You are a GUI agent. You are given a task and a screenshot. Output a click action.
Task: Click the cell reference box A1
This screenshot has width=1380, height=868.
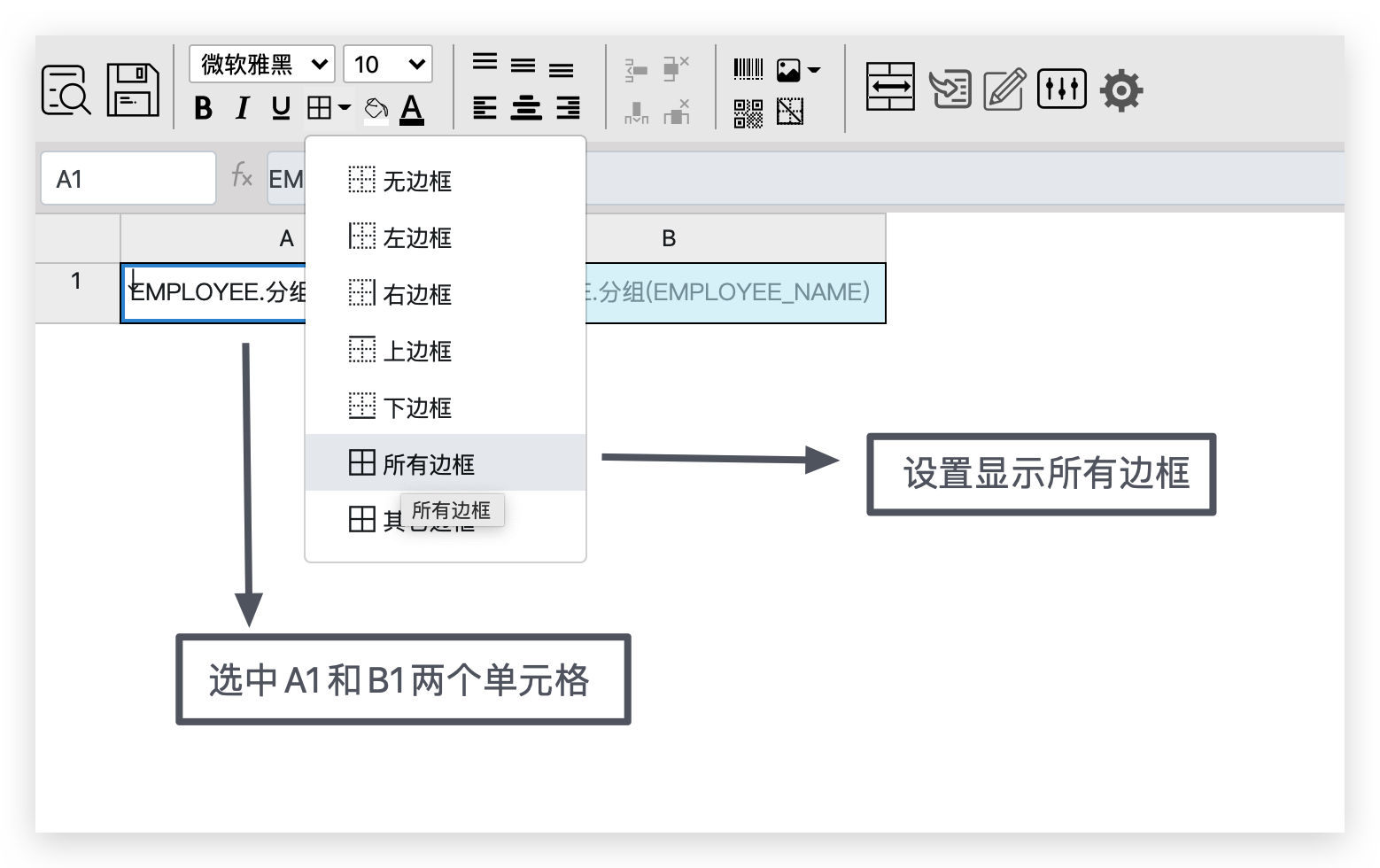(x=128, y=179)
